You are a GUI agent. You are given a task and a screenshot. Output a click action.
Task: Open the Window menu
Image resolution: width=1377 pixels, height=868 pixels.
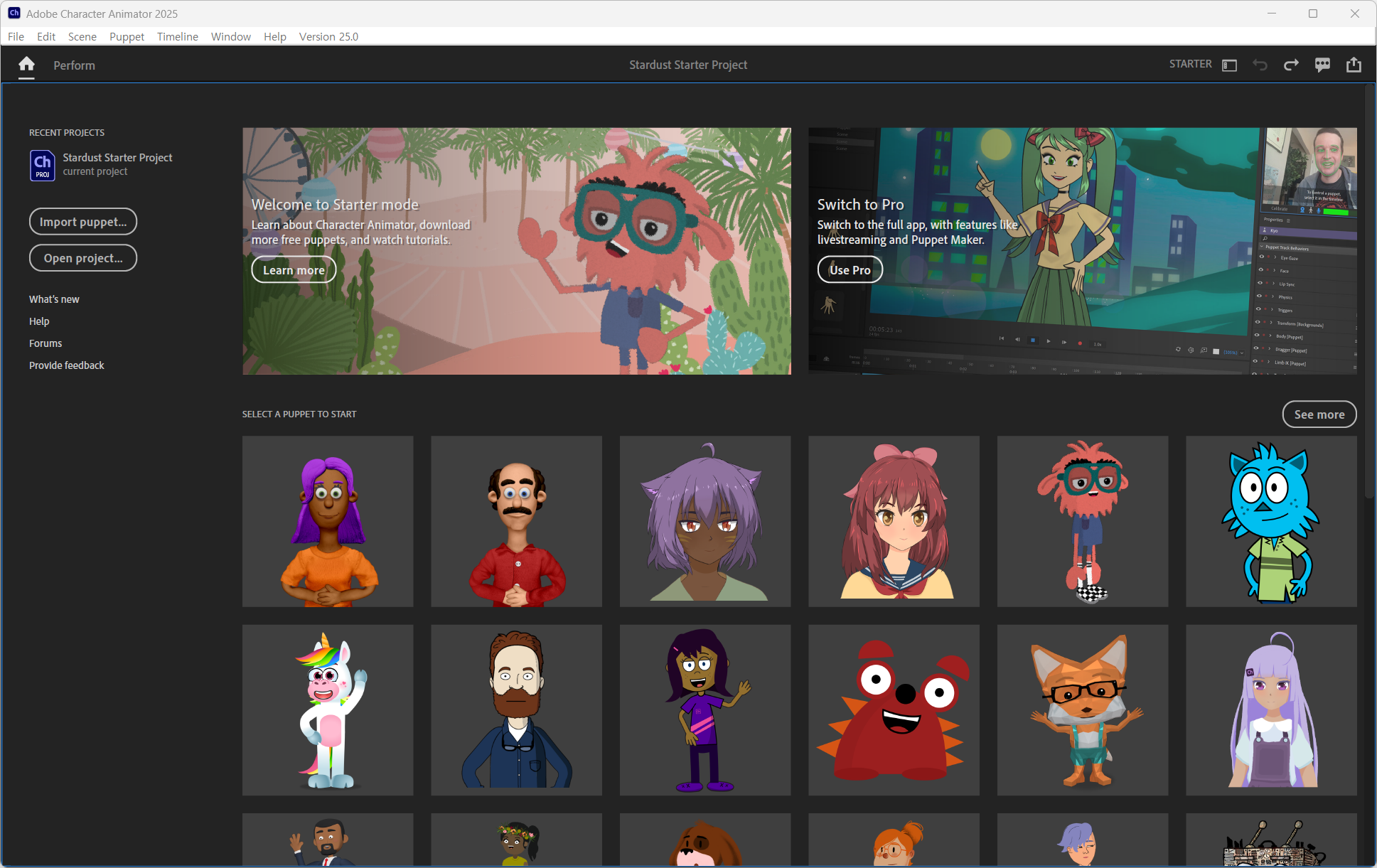click(x=230, y=36)
